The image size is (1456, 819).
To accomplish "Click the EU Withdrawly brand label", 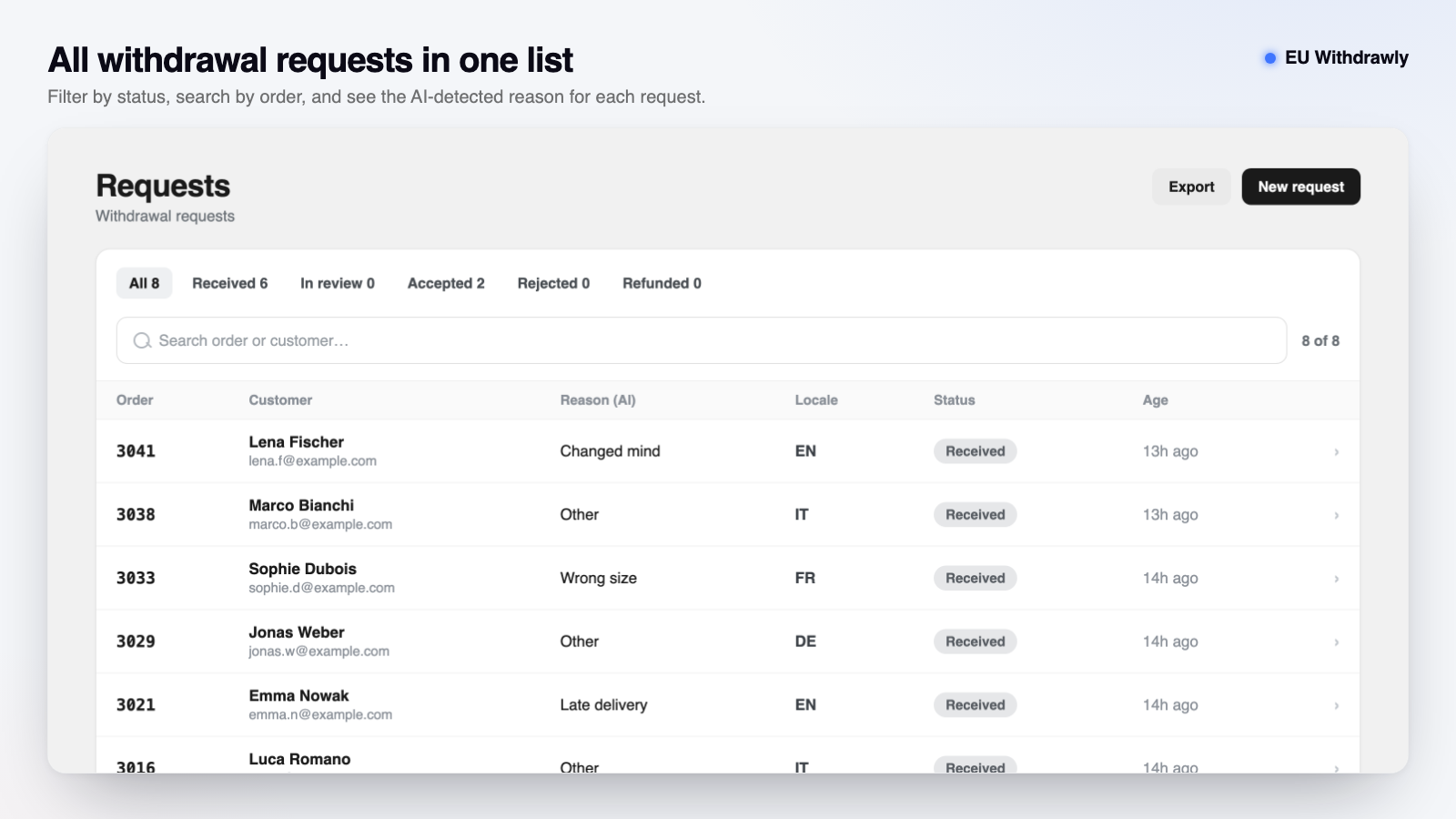I will 1346,57.
